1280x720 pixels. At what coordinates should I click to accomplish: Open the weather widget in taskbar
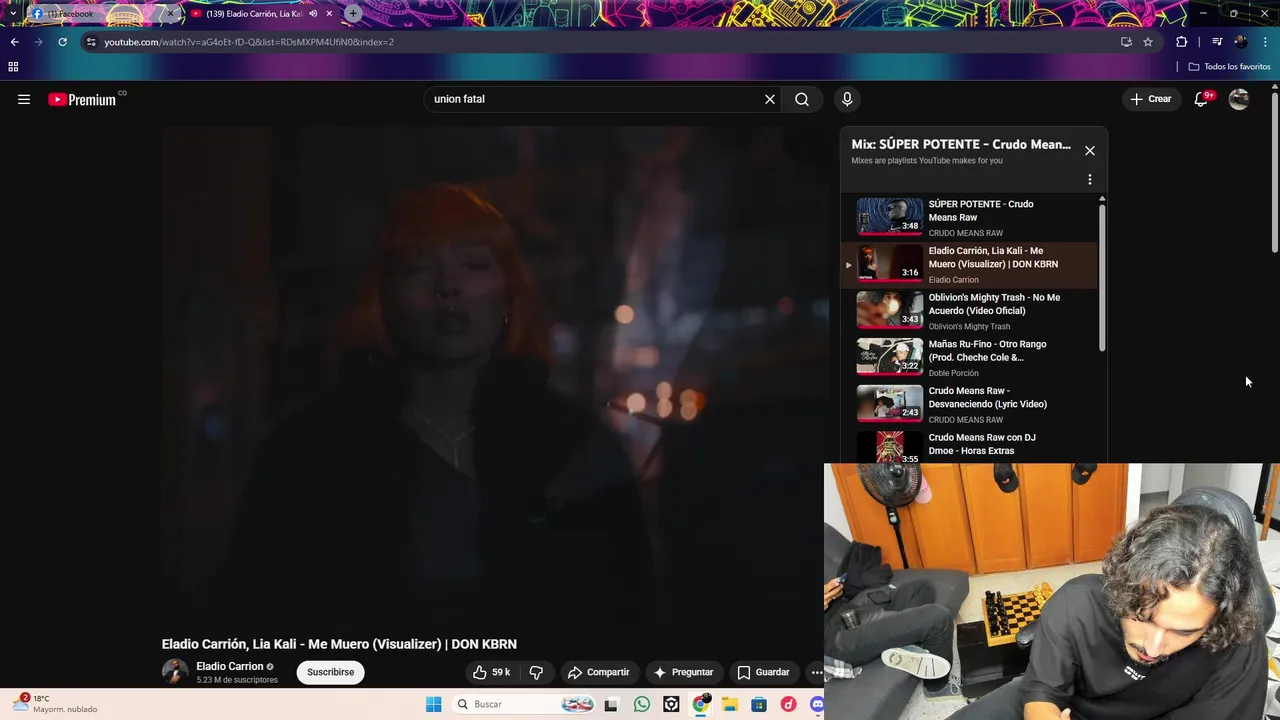55,704
